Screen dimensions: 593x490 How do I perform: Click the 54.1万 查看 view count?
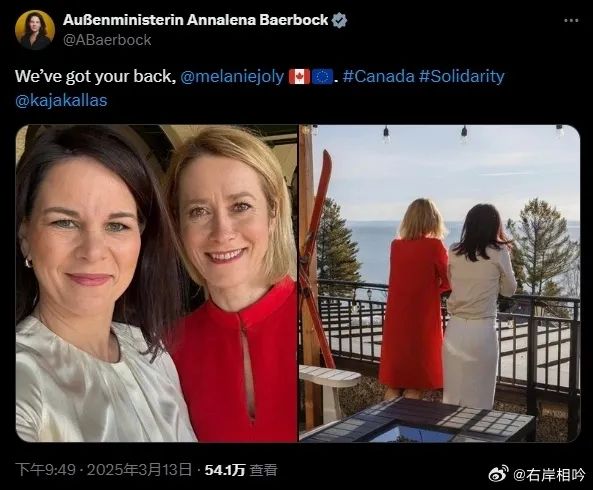241,470
